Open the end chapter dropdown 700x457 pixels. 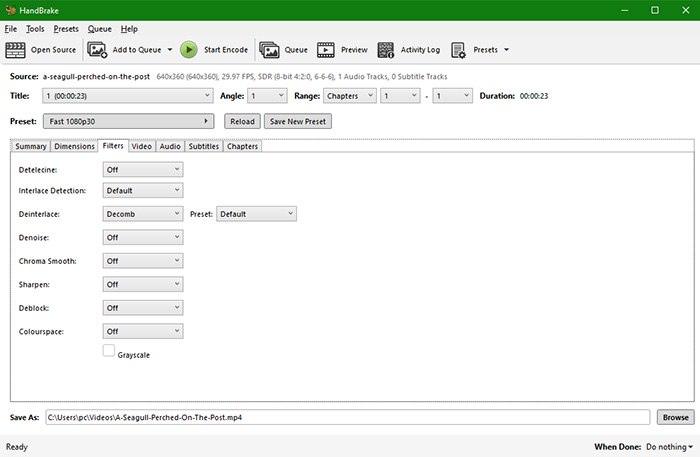click(452, 96)
